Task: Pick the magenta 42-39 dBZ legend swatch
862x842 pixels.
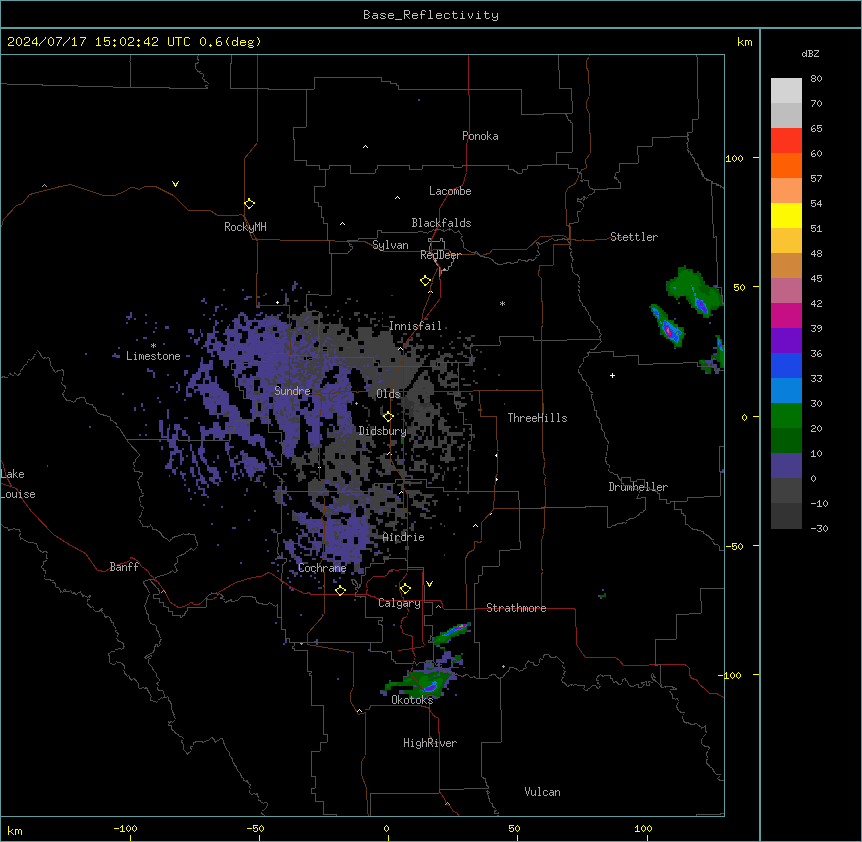Action: coord(786,315)
